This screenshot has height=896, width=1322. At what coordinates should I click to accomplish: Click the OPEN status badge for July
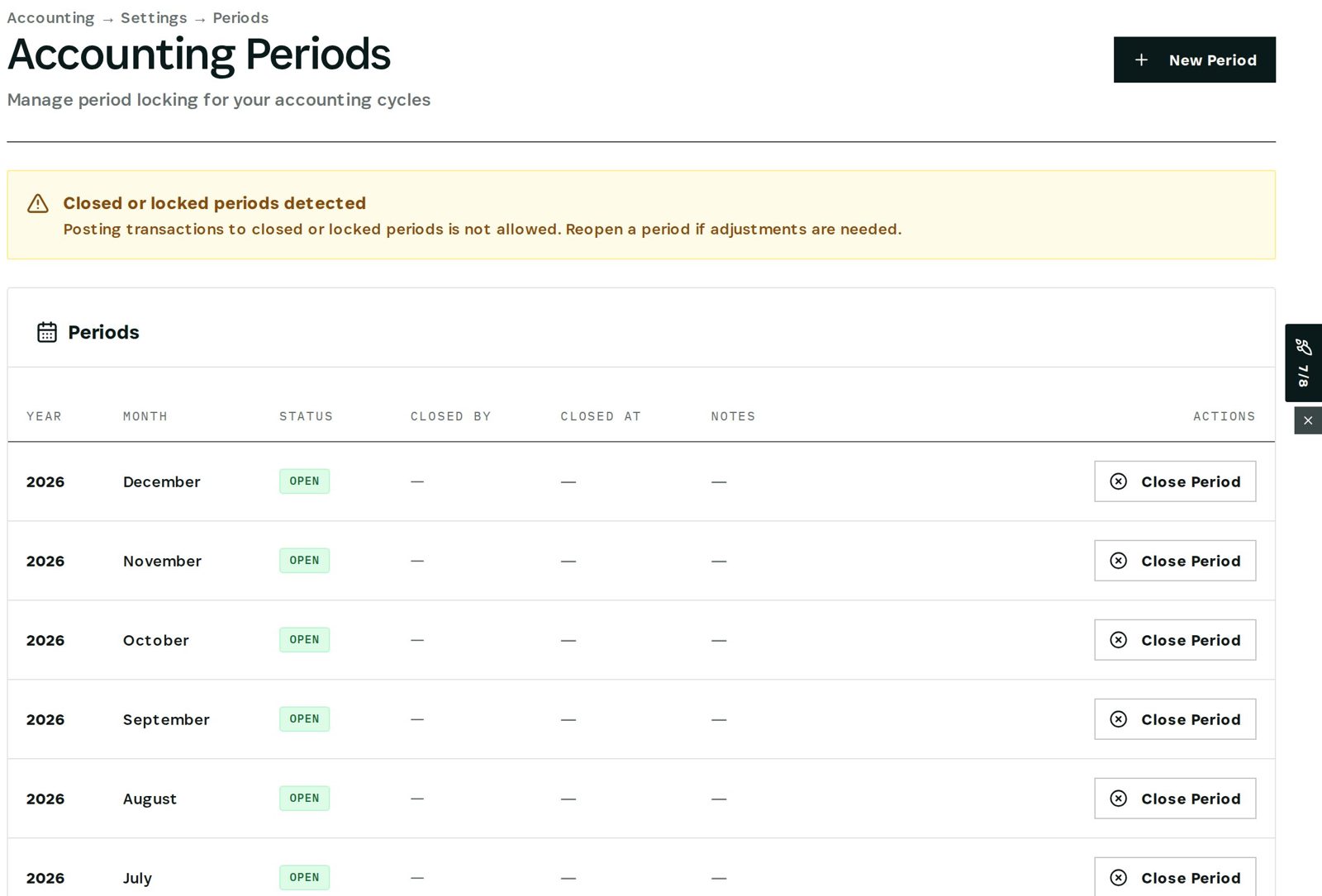pyautogui.click(x=304, y=878)
